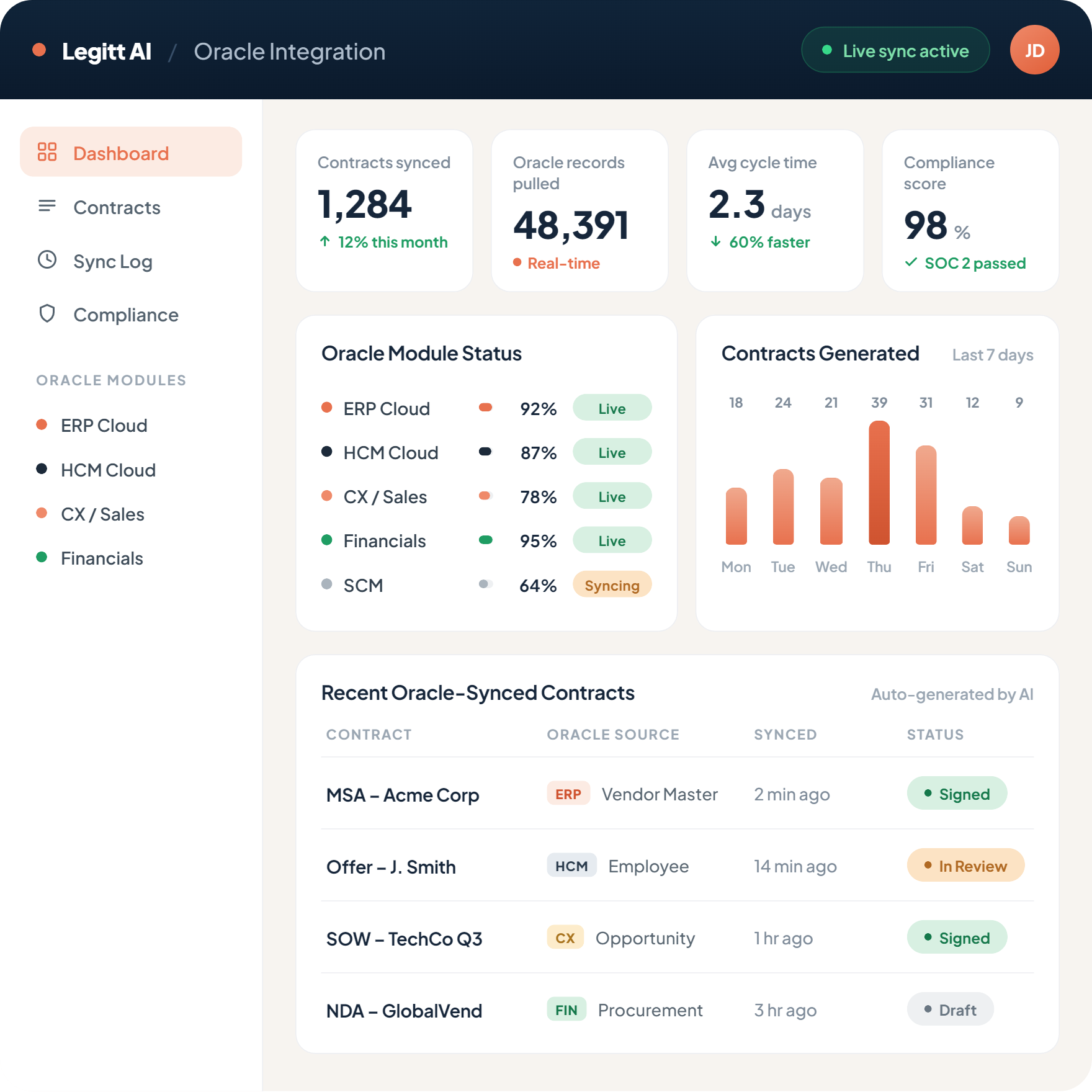This screenshot has width=1092, height=1092.
Task: Click the Financials 95% progress bar
Action: tap(486, 540)
